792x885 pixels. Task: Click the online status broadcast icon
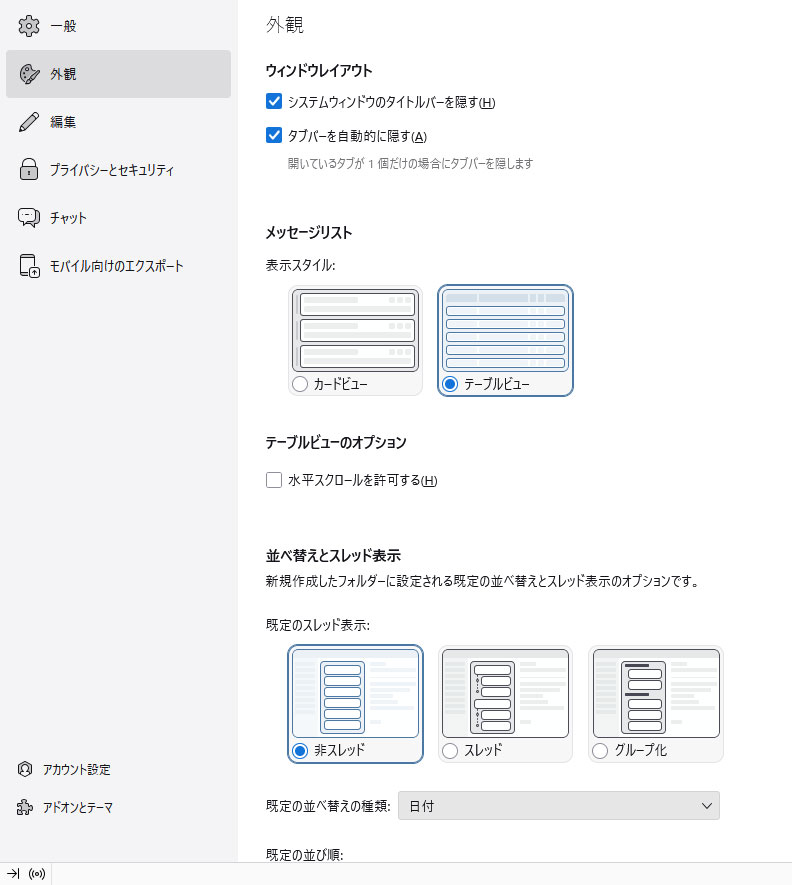pyautogui.click(x=37, y=874)
